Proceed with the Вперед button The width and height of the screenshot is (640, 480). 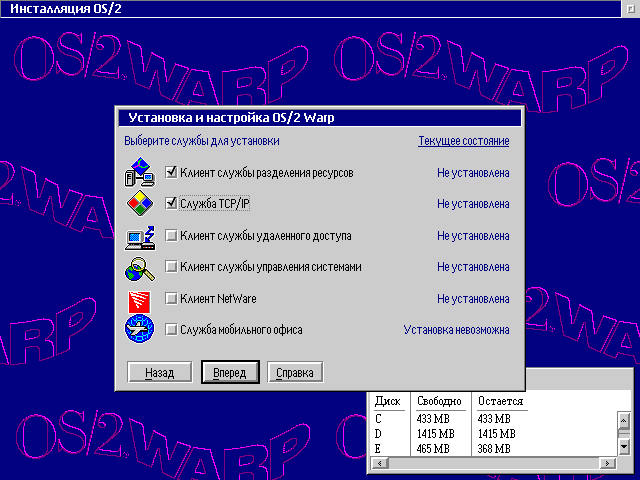(x=230, y=372)
